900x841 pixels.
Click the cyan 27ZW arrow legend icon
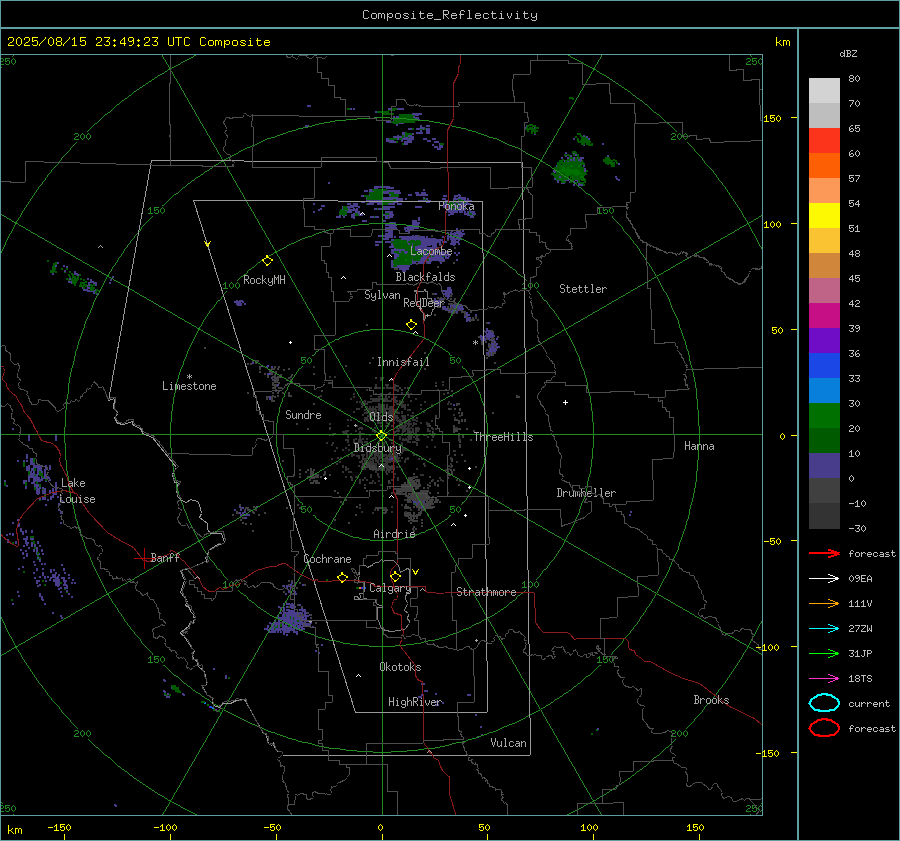click(x=824, y=629)
